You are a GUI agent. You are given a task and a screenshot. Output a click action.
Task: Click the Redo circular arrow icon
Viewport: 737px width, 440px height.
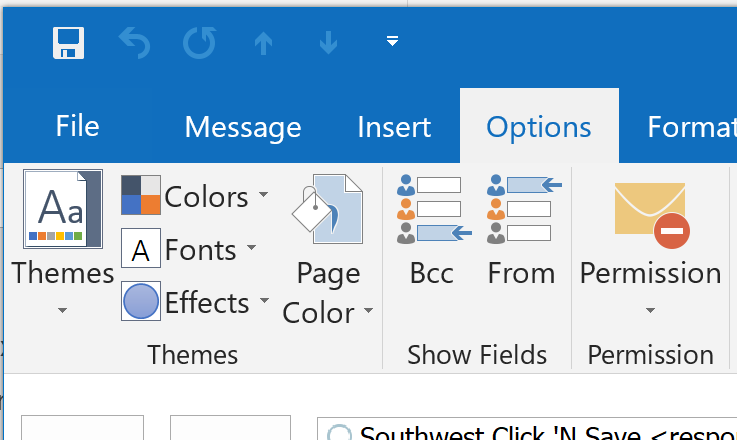pyautogui.click(x=199, y=42)
